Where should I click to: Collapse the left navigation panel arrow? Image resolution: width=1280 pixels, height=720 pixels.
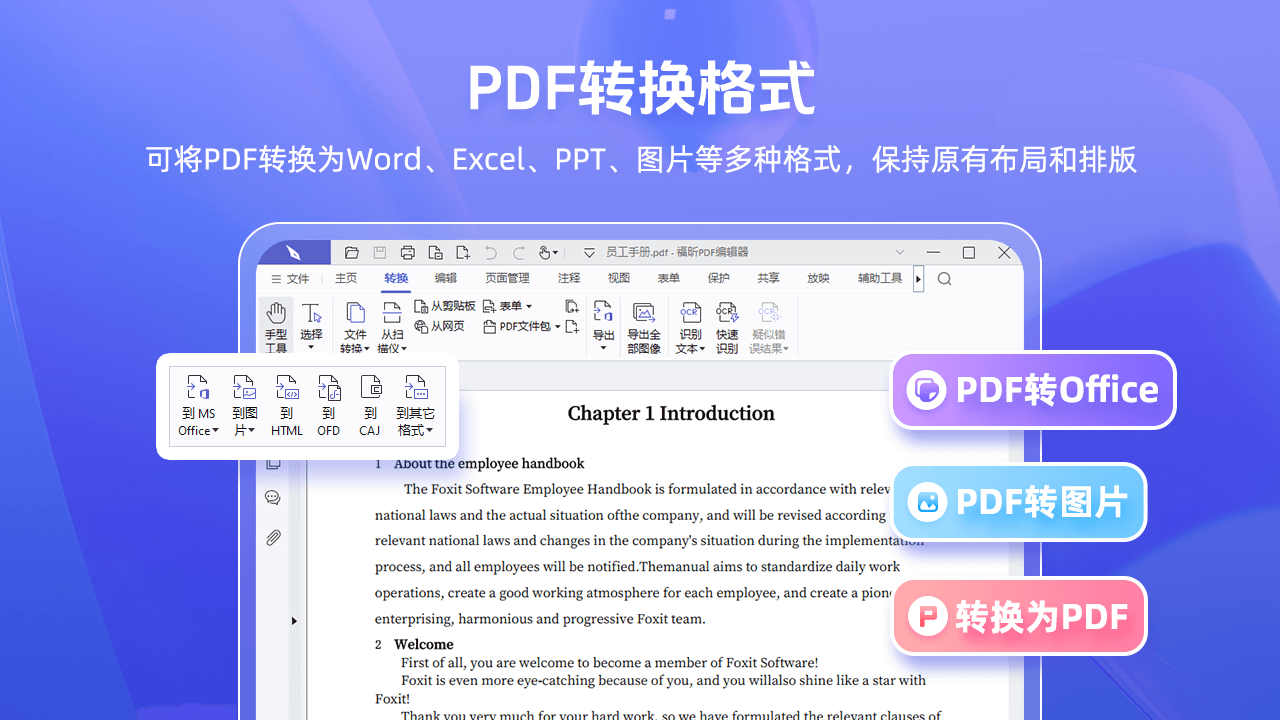[x=294, y=620]
